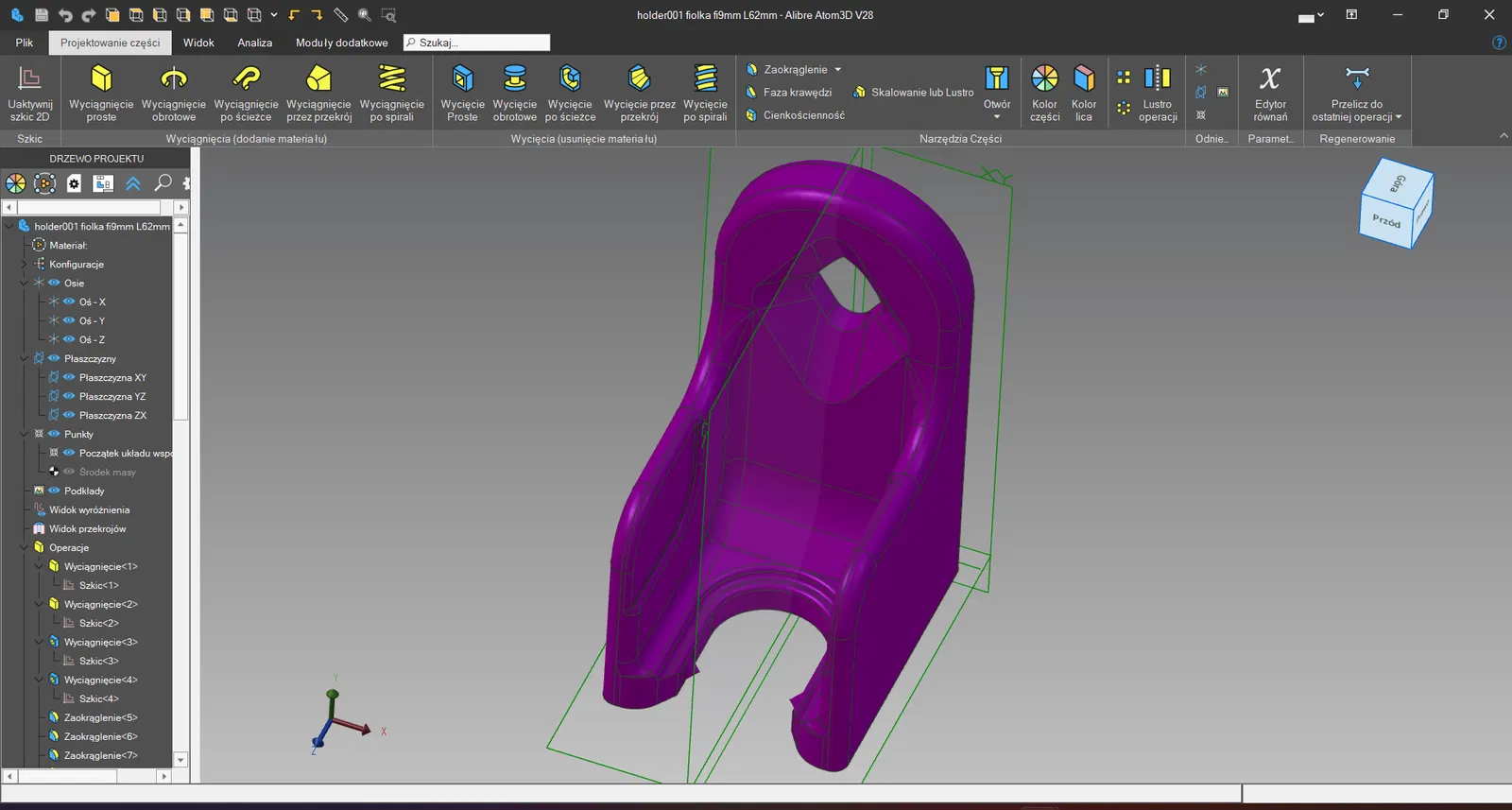
Task: Switch to the Analiza tab
Action: coord(254,43)
